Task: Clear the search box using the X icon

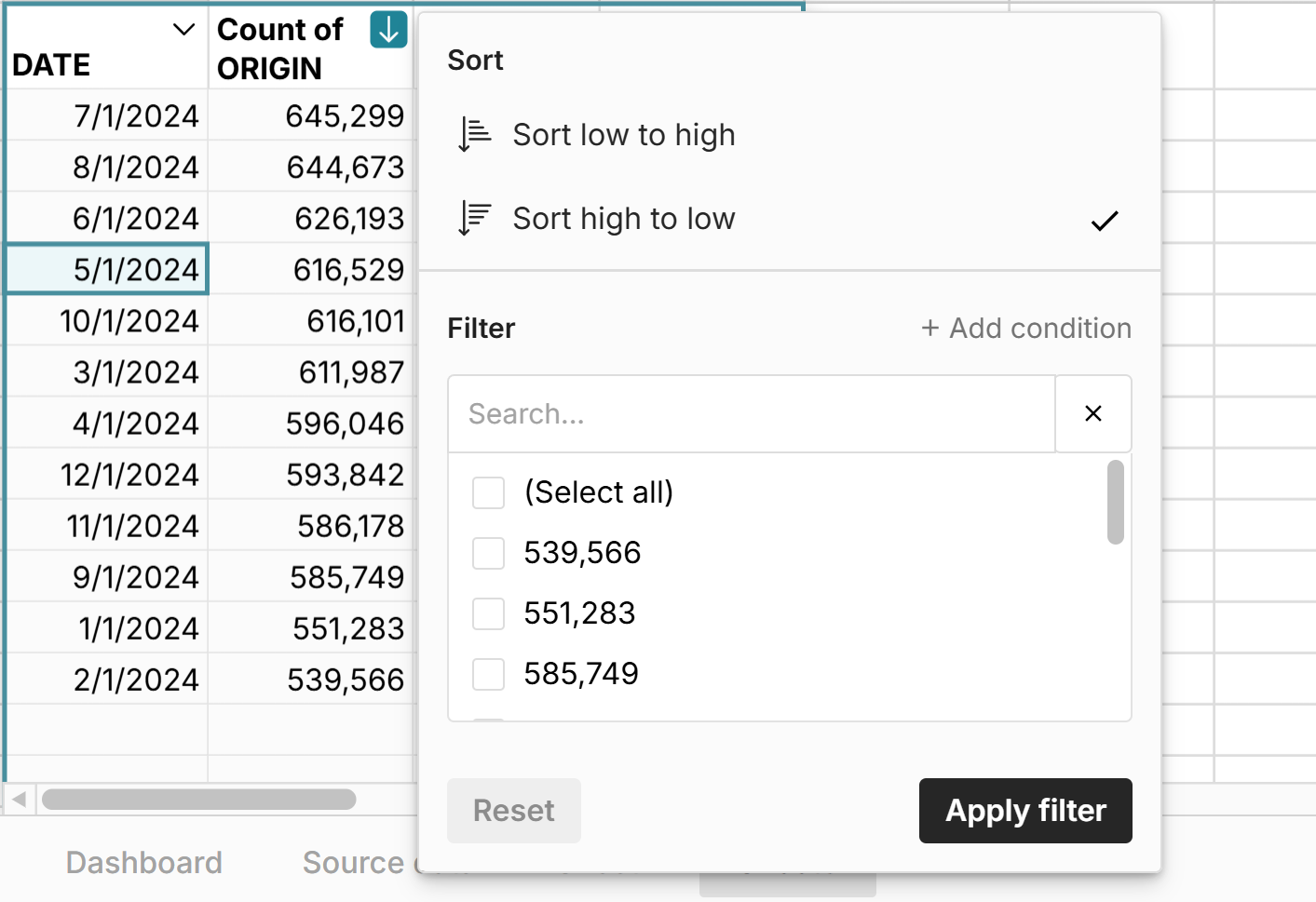Action: [1092, 413]
